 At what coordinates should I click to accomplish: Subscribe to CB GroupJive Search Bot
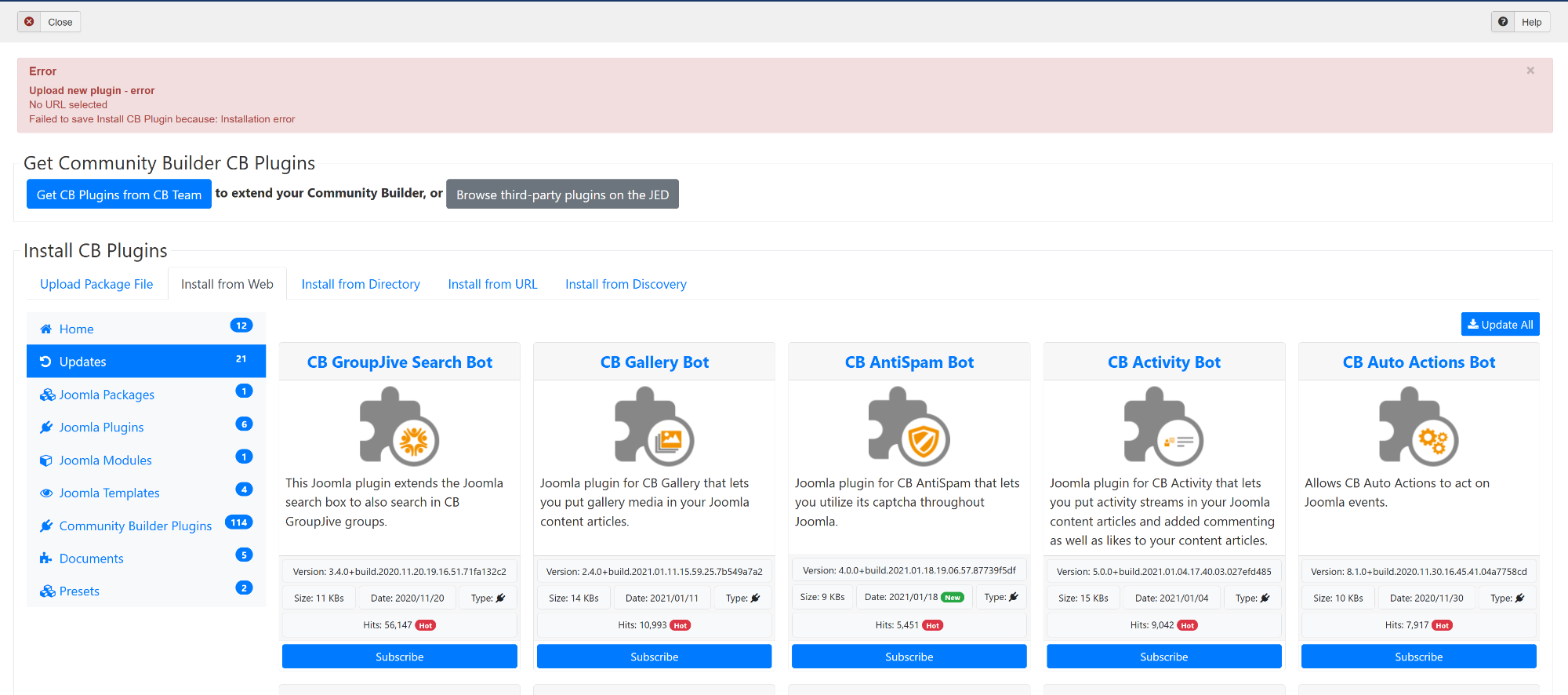pyautogui.click(x=399, y=657)
